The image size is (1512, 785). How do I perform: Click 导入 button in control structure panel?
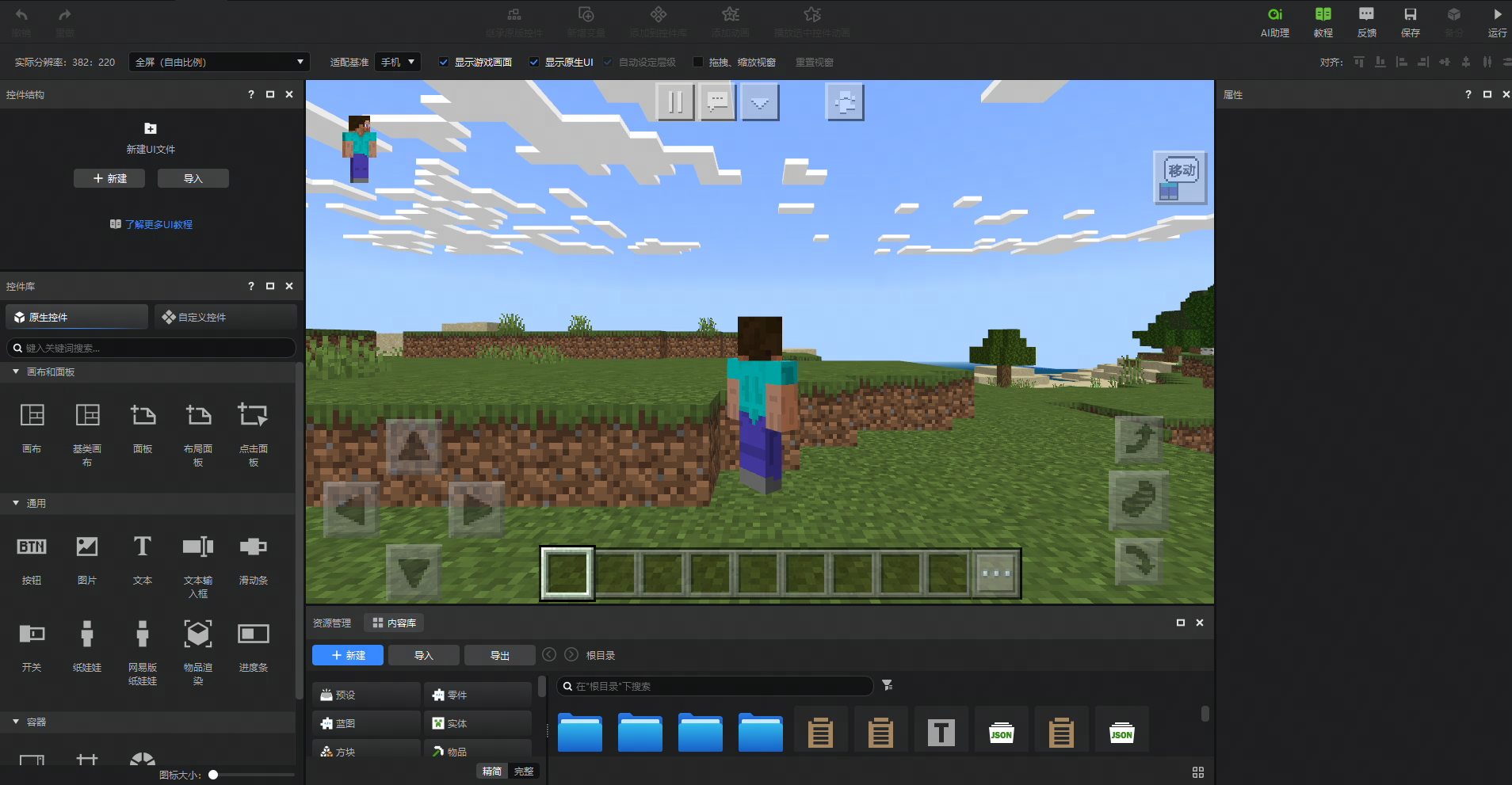pyautogui.click(x=193, y=178)
